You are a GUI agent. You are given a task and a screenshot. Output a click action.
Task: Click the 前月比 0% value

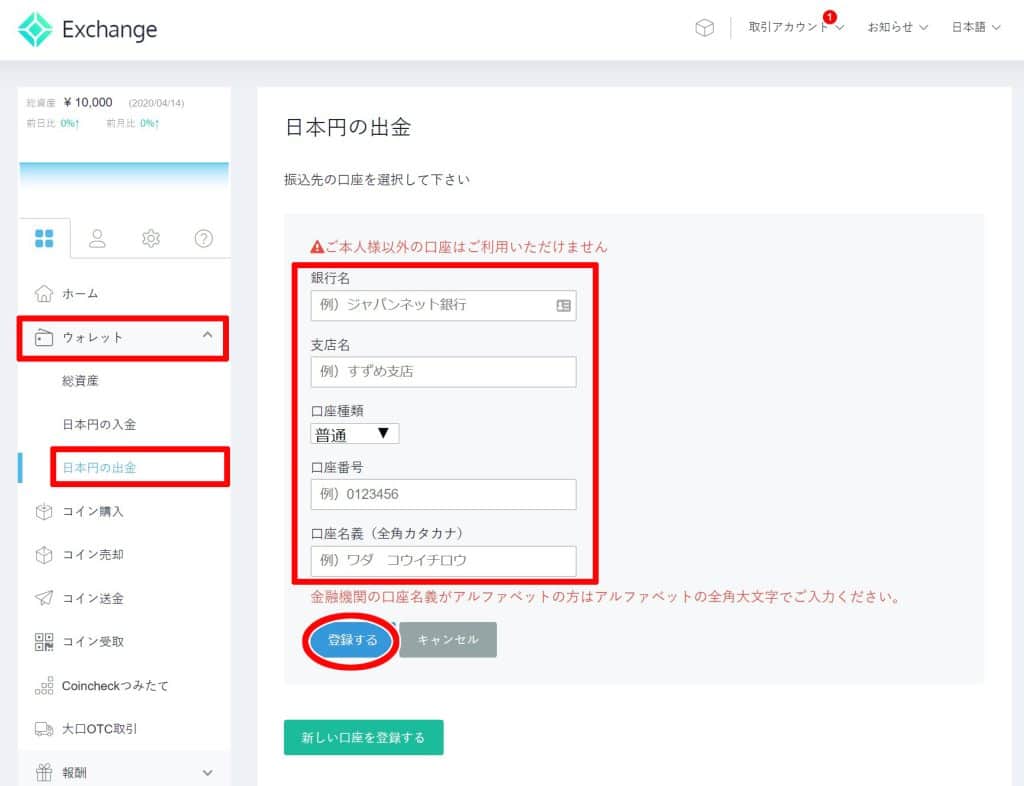(x=149, y=123)
